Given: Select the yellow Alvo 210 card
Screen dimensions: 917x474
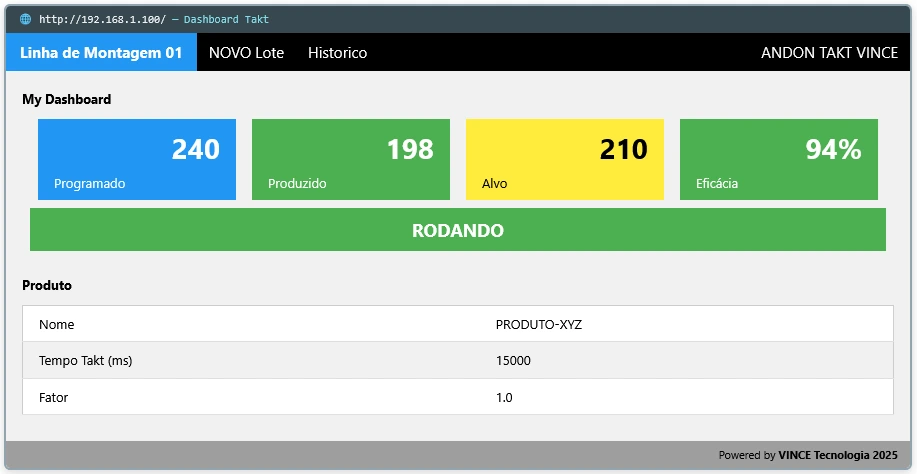Looking at the screenshot, I should click(565, 160).
